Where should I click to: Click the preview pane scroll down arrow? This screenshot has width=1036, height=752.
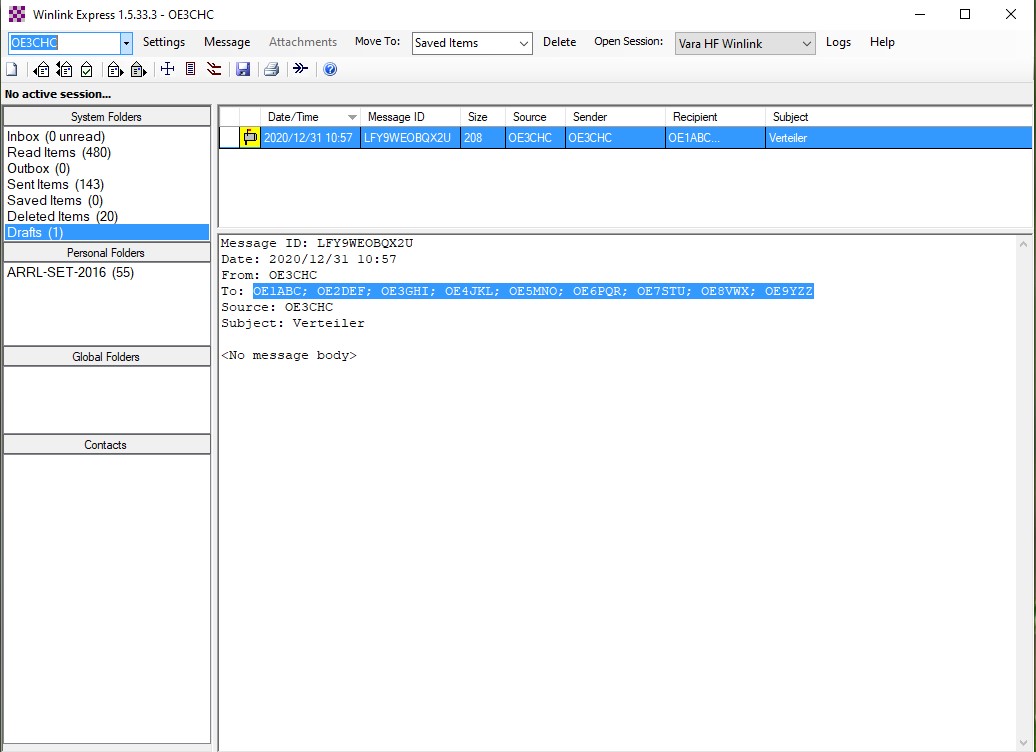(x=1023, y=744)
